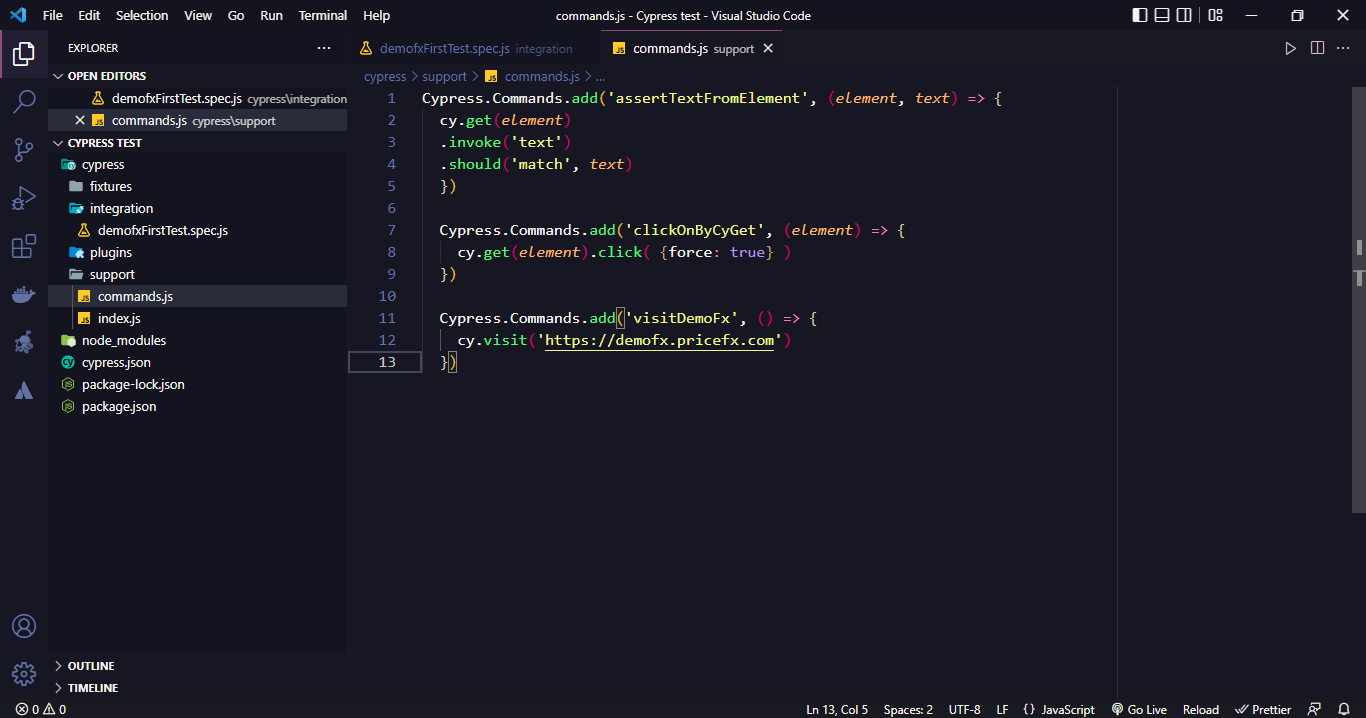Image resolution: width=1366 pixels, height=718 pixels.
Task: Expand the node_modules folder
Action: 123,340
